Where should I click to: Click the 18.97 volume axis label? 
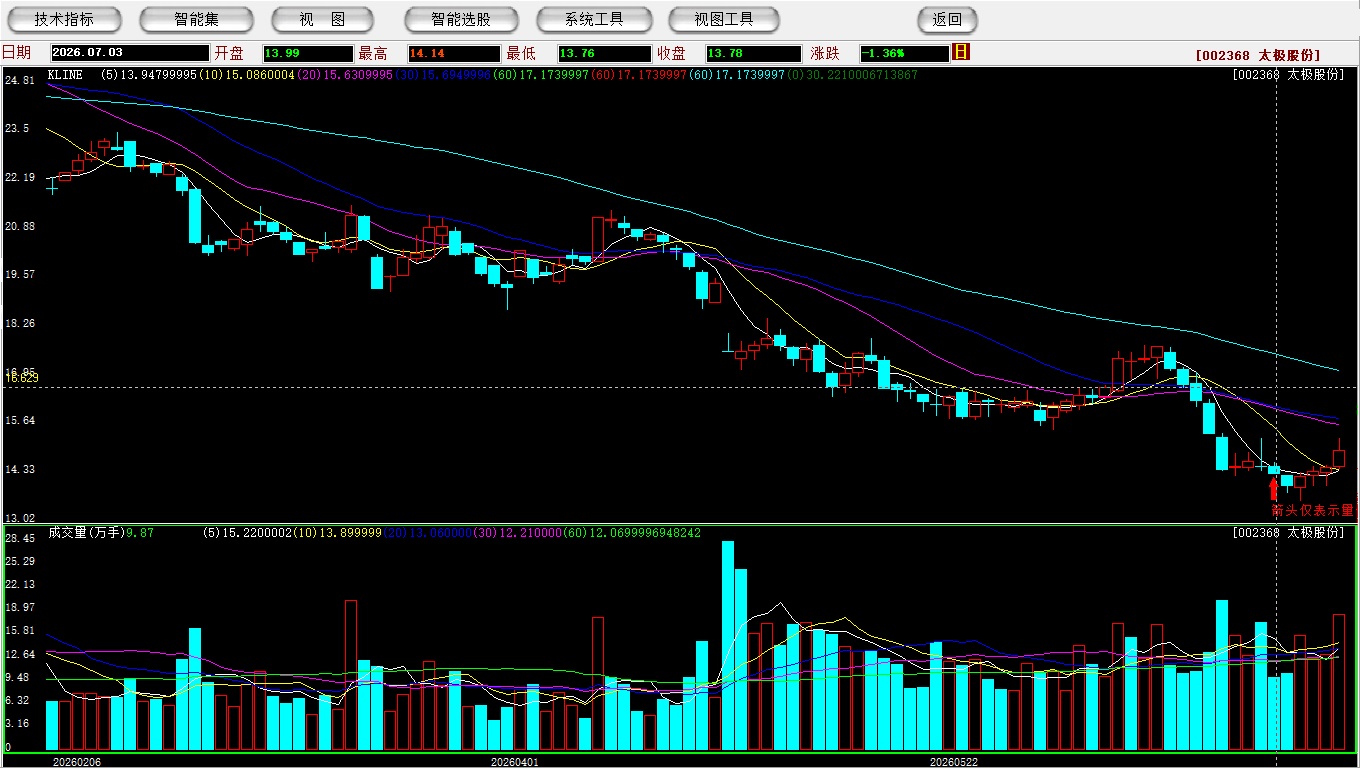pyautogui.click(x=19, y=607)
